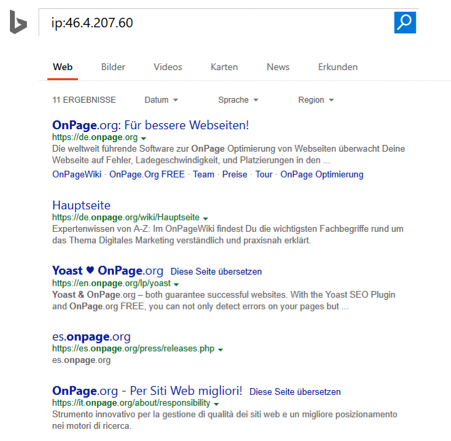Click the Bing logo icon
Viewport: 451px width, 441px height.
click(18, 22)
